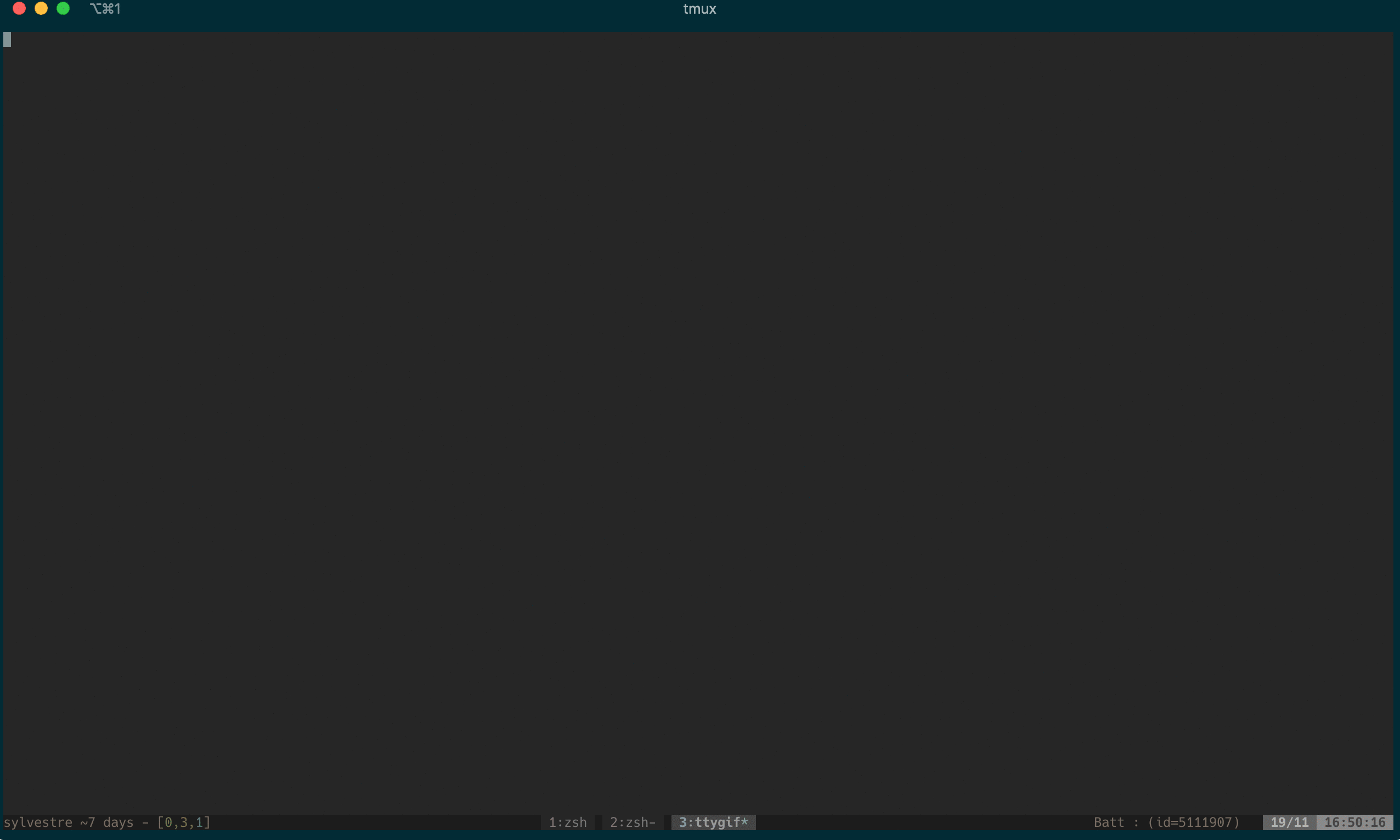Click the empty status bar space before 1:zsh
The height and width of the screenshot is (840, 1400).
[x=374, y=822]
